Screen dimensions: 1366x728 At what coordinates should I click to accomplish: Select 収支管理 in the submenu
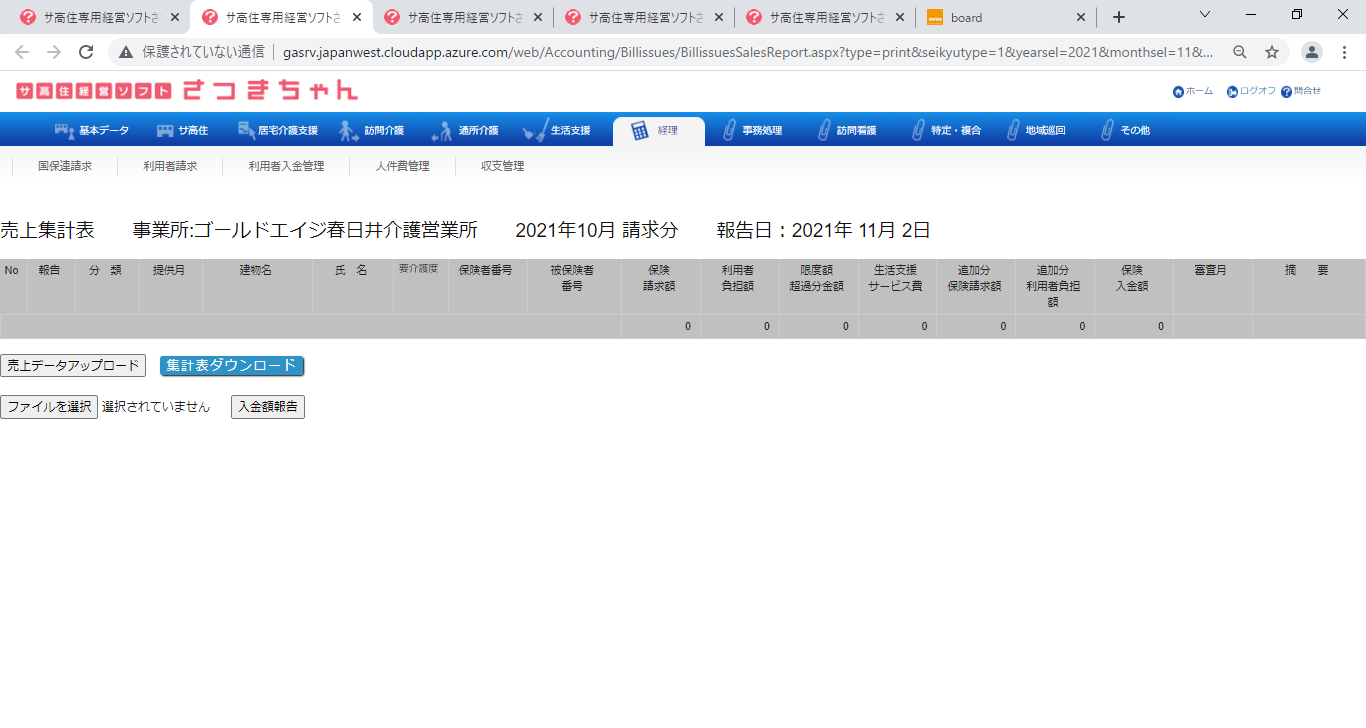tap(502, 166)
